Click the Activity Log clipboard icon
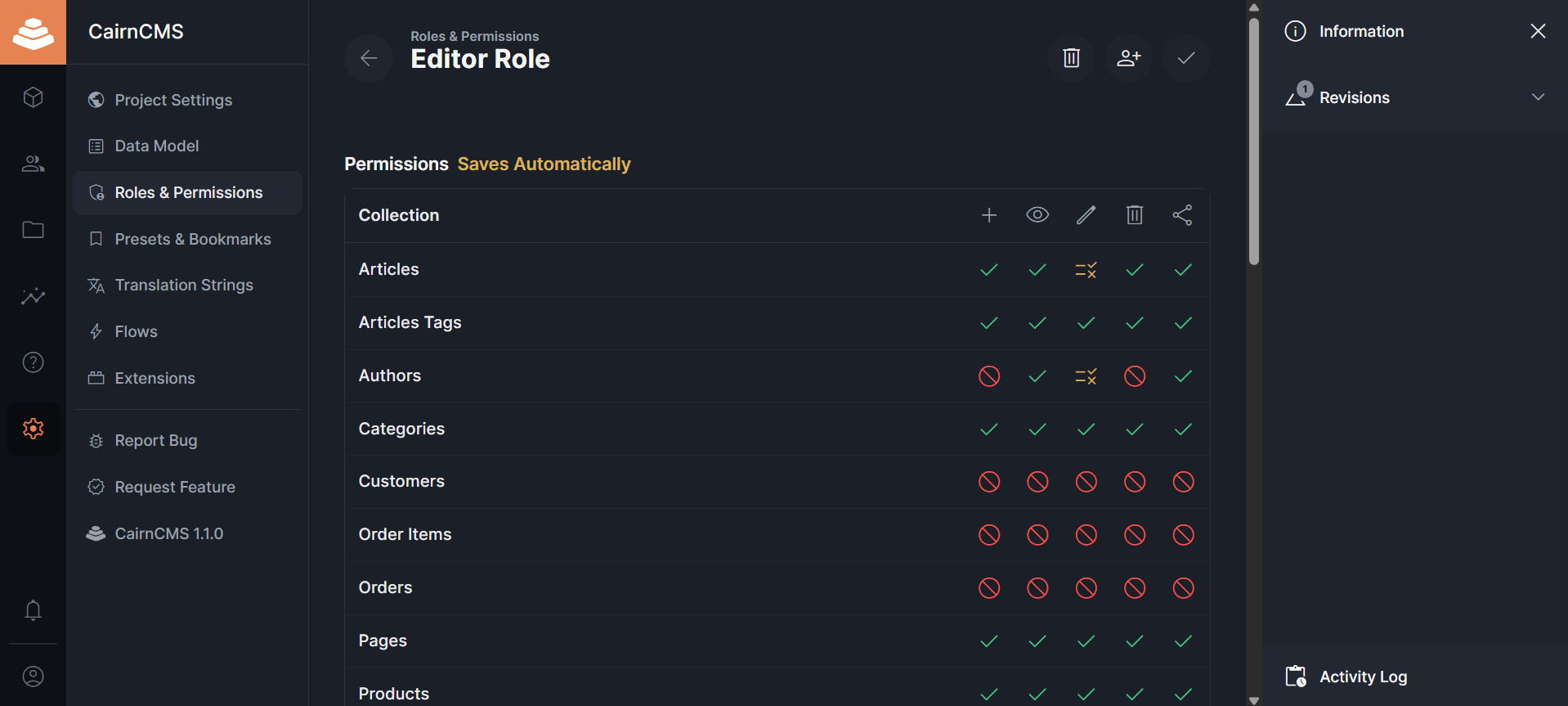 (x=1296, y=677)
